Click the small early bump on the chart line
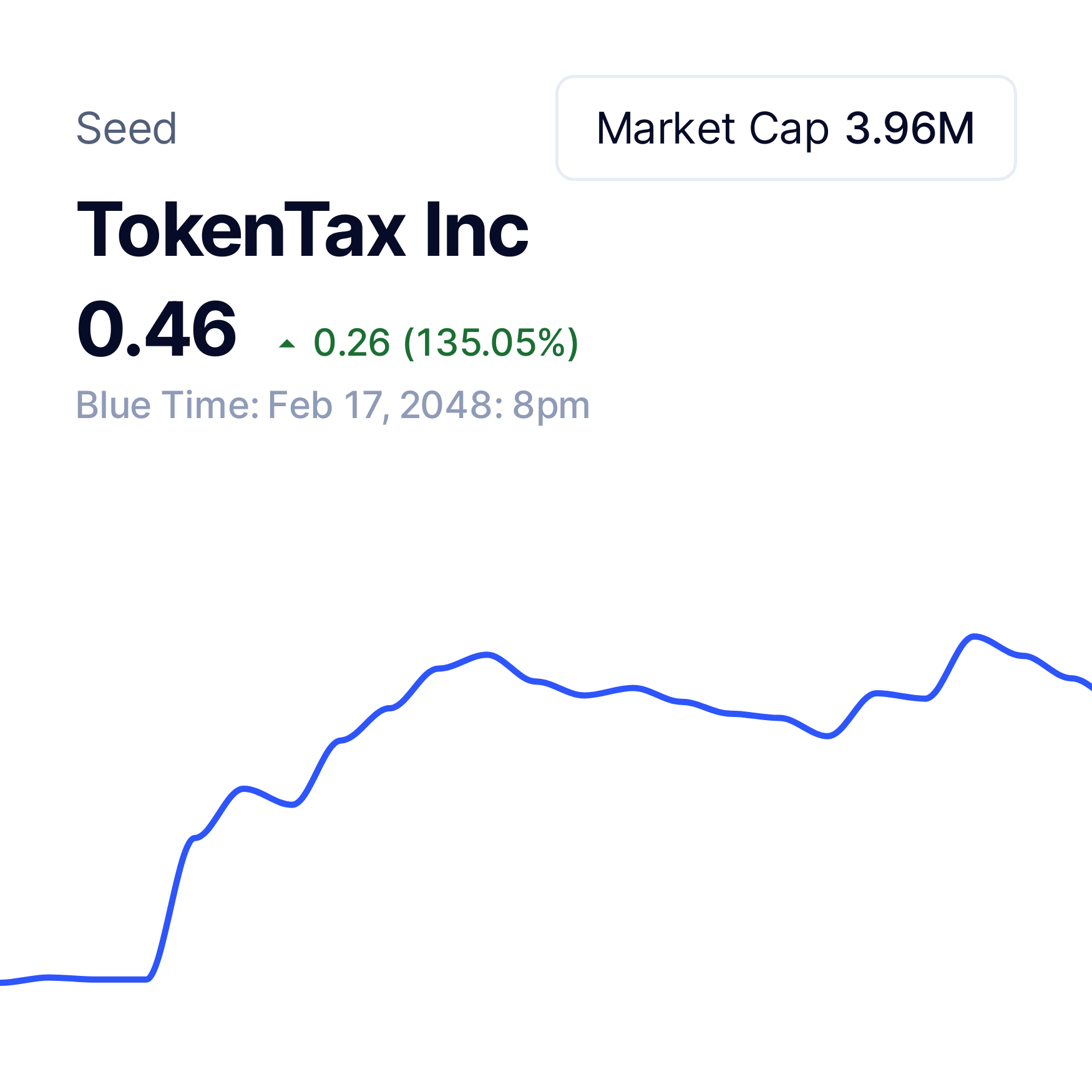 [243, 789]
